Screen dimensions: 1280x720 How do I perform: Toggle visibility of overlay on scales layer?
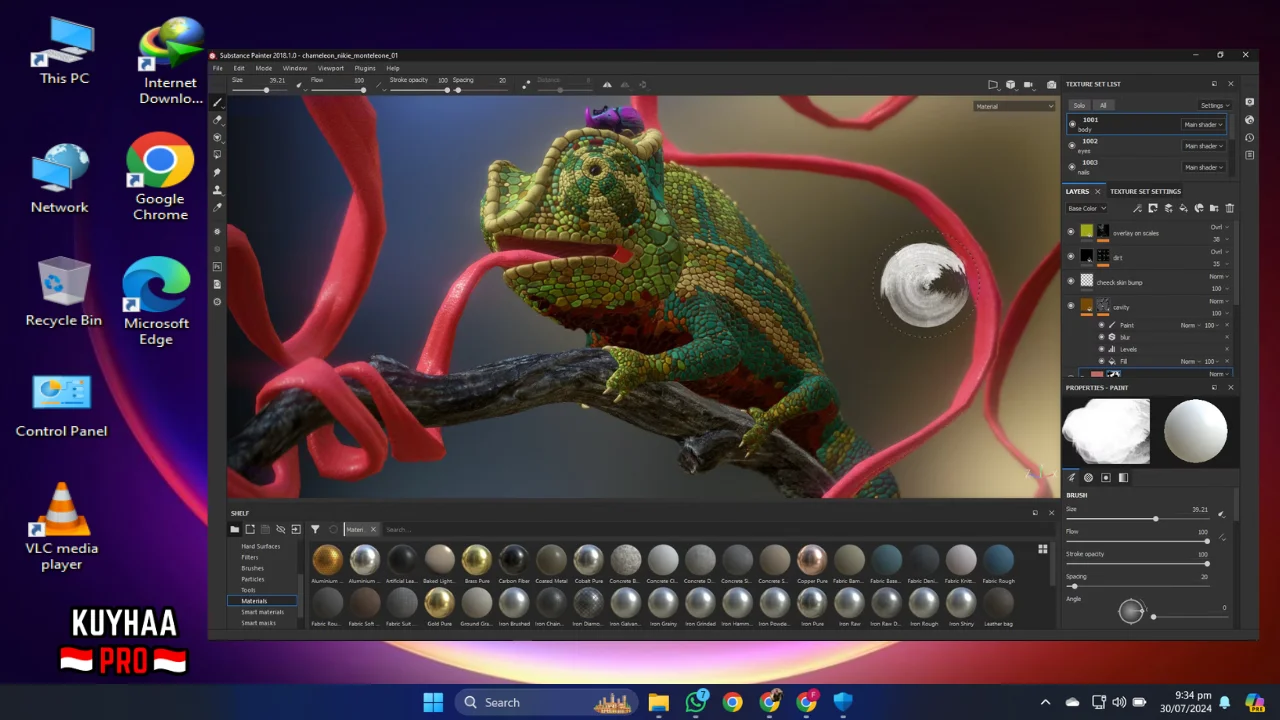(x=1071, y=232)
